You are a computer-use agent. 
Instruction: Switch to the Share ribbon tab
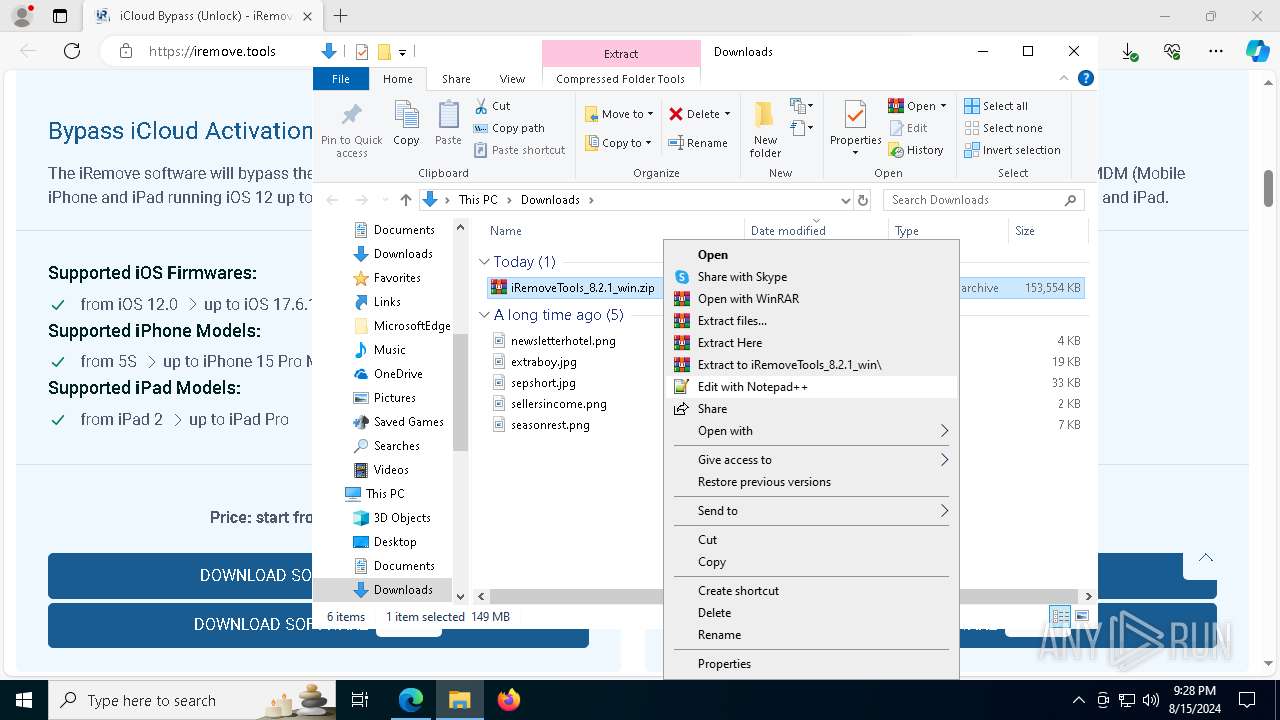(x=456, y=79)
